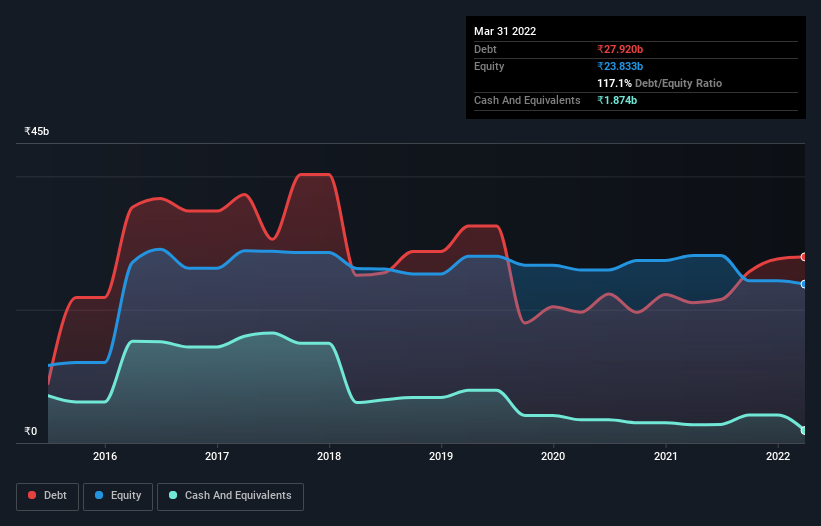Click the Debt row label in the tooltip
Viewport: 821px width, 526px height.
point(485,49)
